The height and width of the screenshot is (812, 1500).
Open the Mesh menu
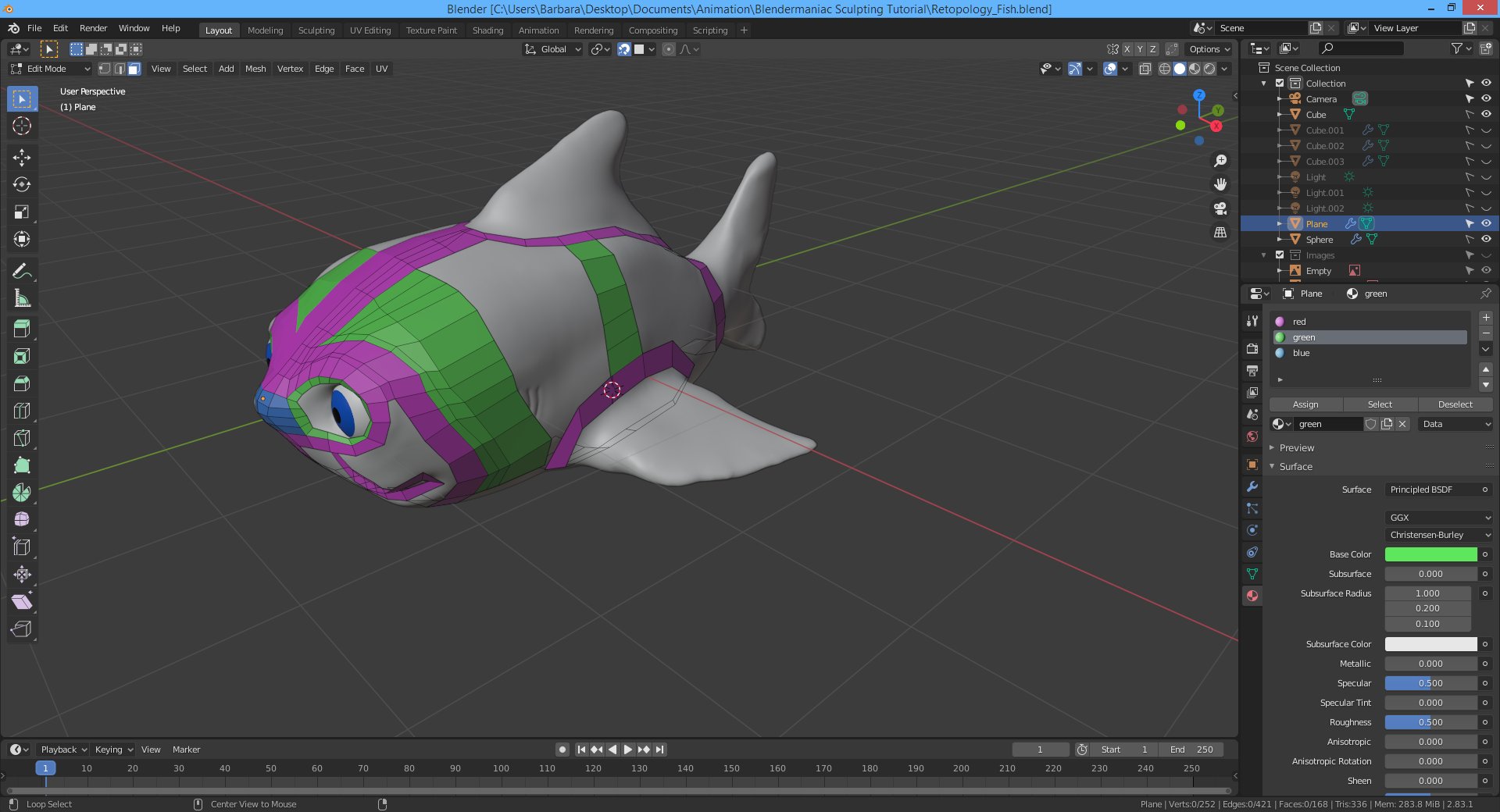pyautogui.click(x=255, y=69)
